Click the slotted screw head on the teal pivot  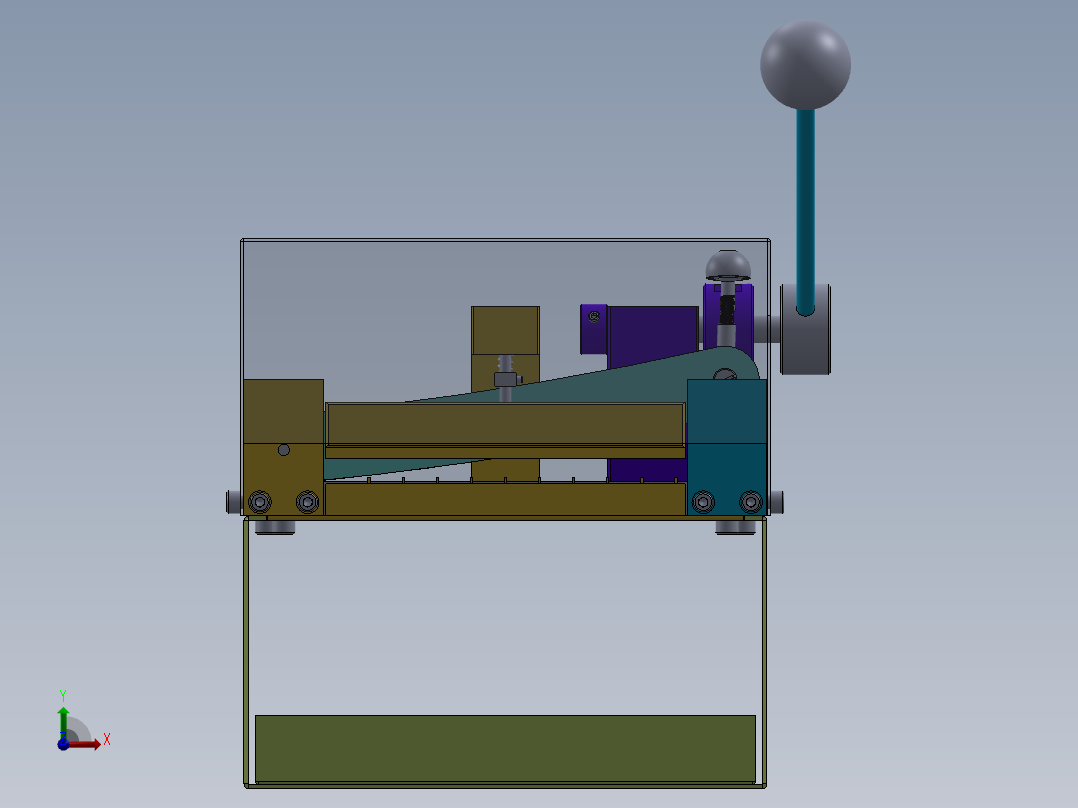[x=725, y=375]
